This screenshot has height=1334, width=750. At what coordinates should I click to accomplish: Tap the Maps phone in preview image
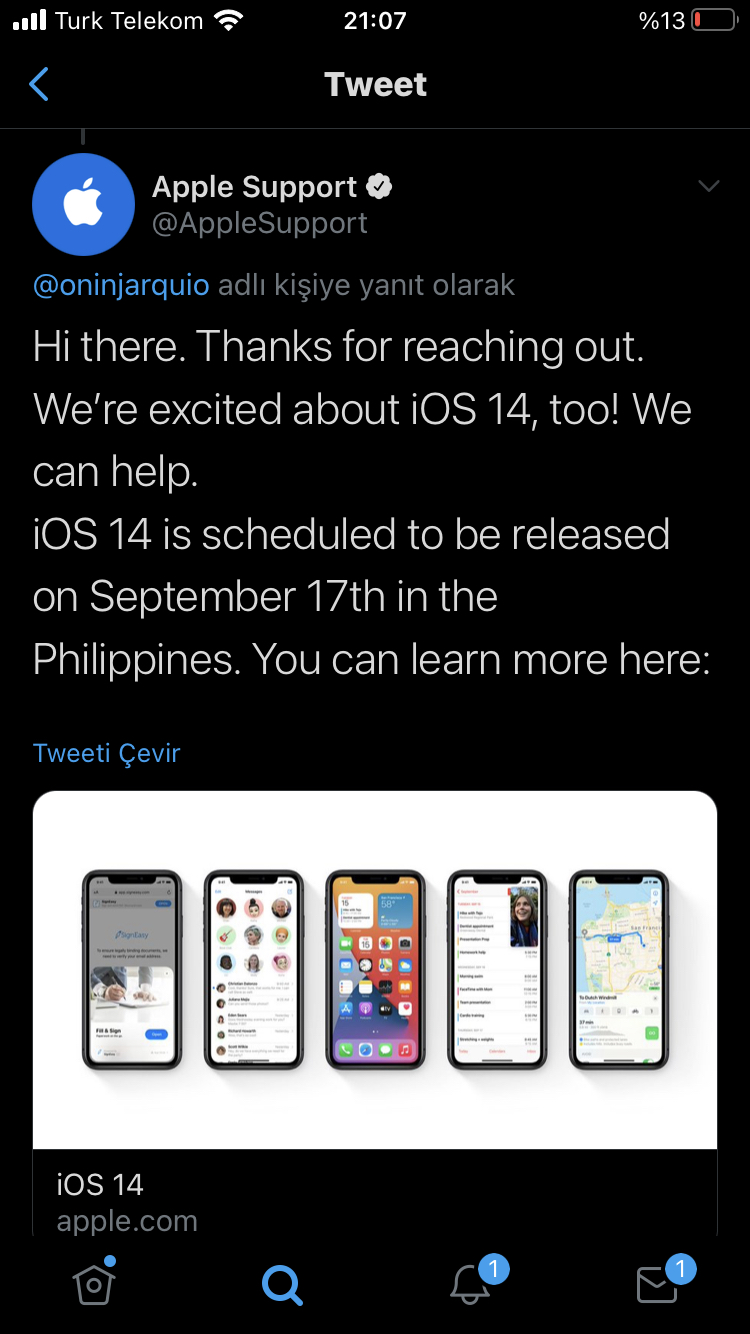coord(618,969)
